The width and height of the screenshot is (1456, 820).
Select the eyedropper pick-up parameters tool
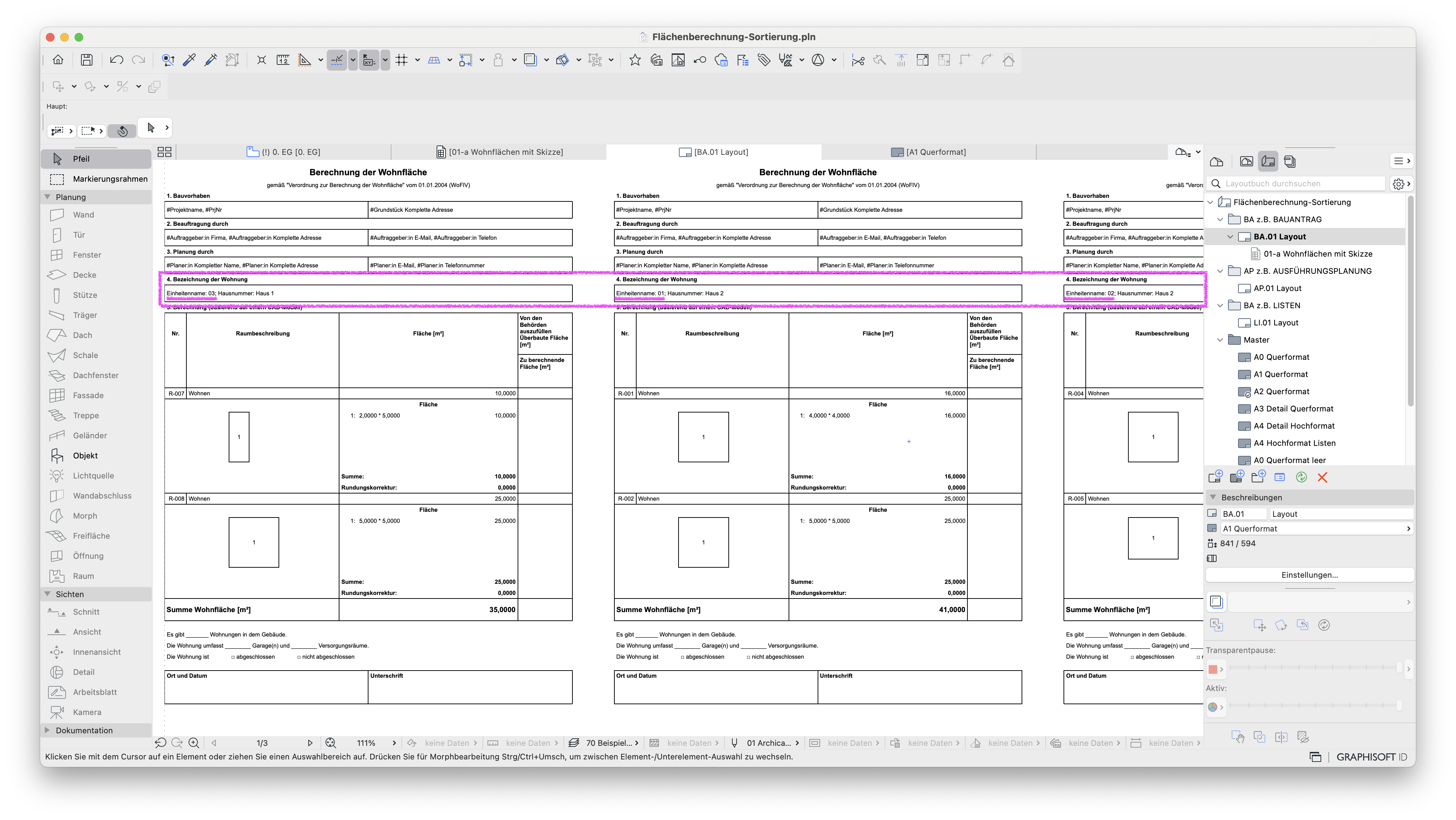click(189, 60)
